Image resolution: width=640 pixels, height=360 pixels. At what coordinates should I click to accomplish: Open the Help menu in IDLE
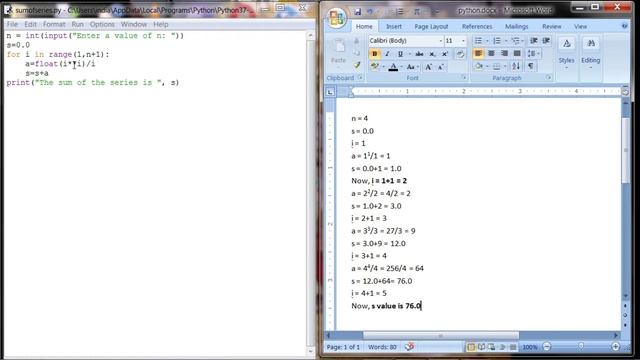(161, 24)
